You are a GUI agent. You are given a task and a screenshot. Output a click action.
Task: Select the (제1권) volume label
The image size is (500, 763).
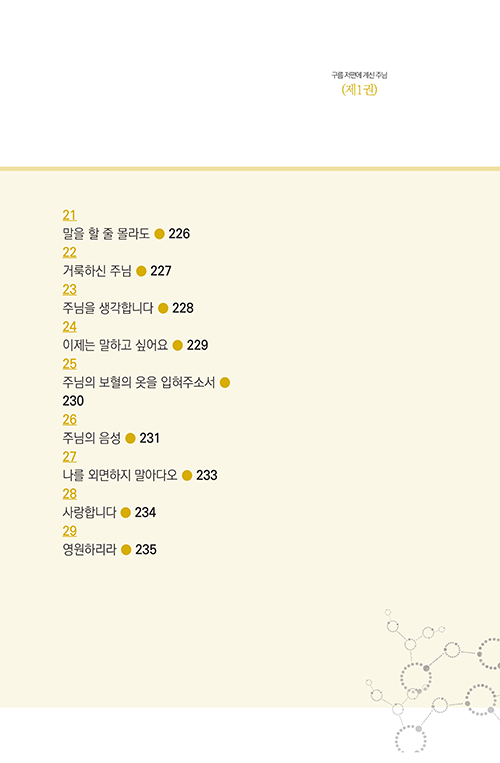tap(359, 90)
